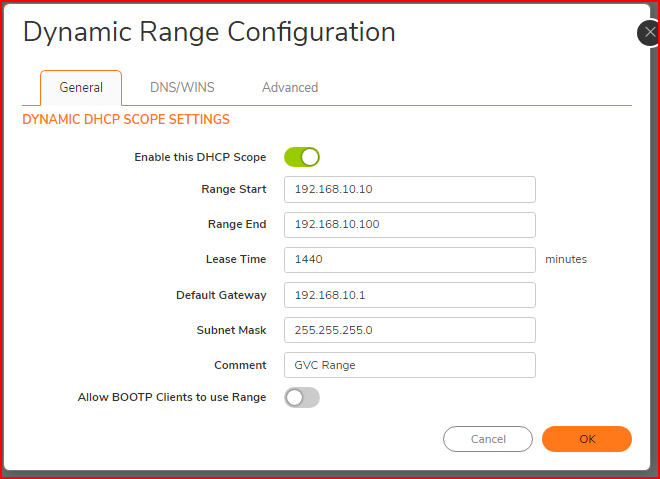Screen dimensions: 660x479
Task: Go to the Advanced tab
Action: [290, 88]
